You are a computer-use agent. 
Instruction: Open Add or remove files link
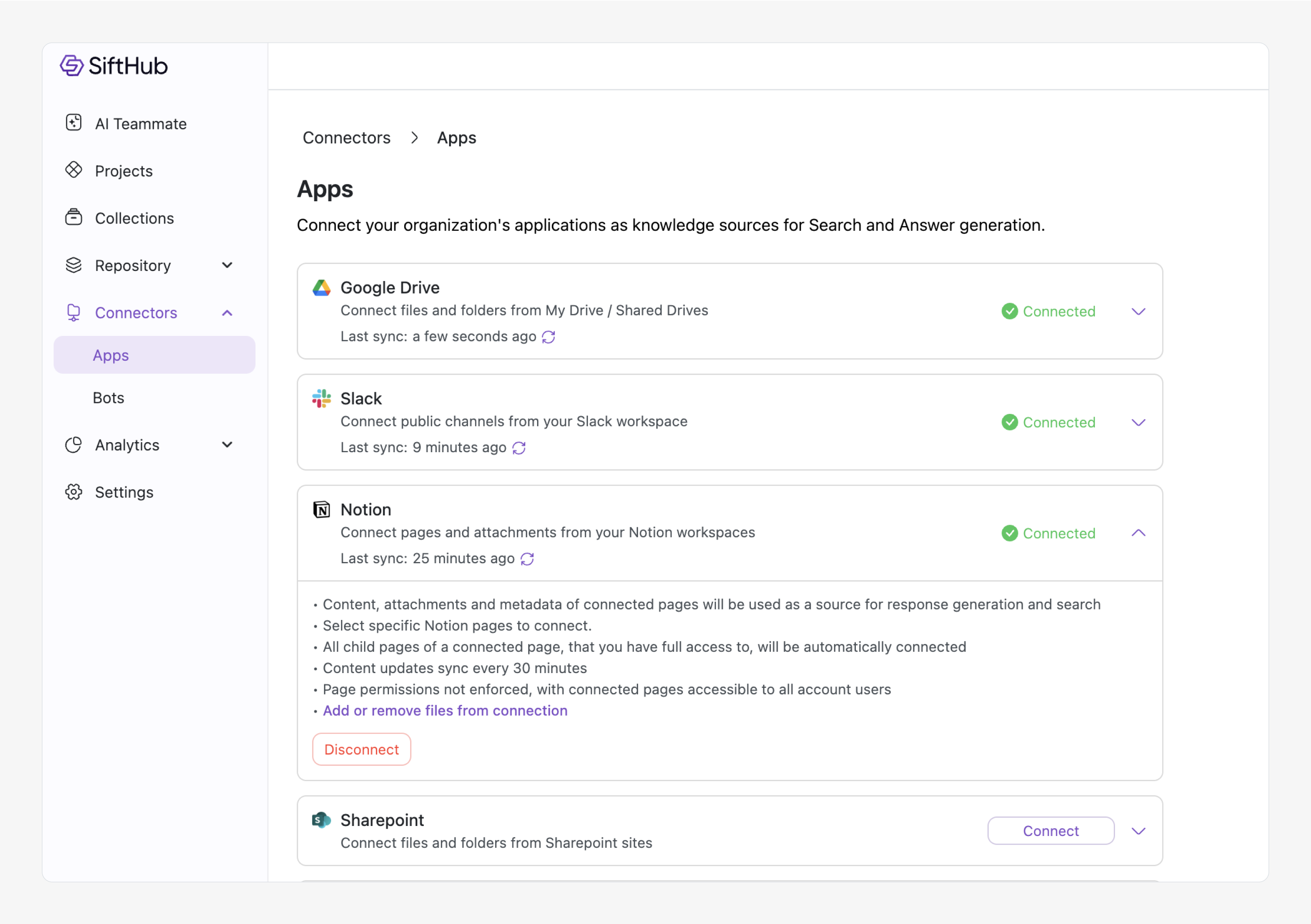(x=445, y=711)
